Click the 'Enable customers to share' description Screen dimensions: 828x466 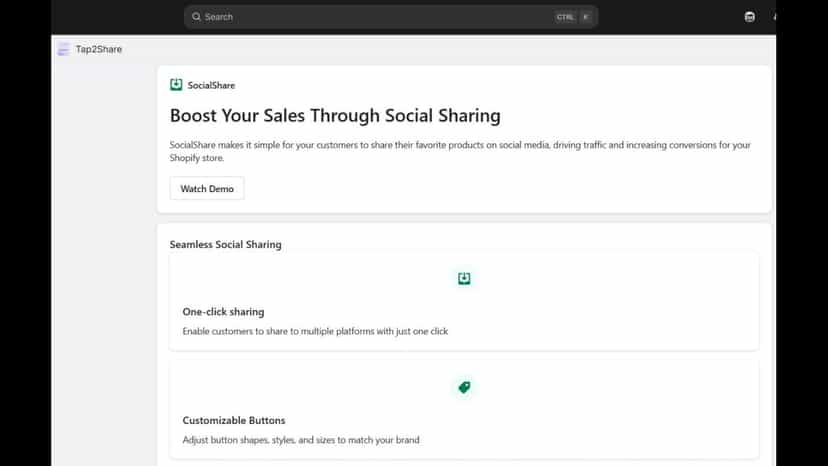315,331
